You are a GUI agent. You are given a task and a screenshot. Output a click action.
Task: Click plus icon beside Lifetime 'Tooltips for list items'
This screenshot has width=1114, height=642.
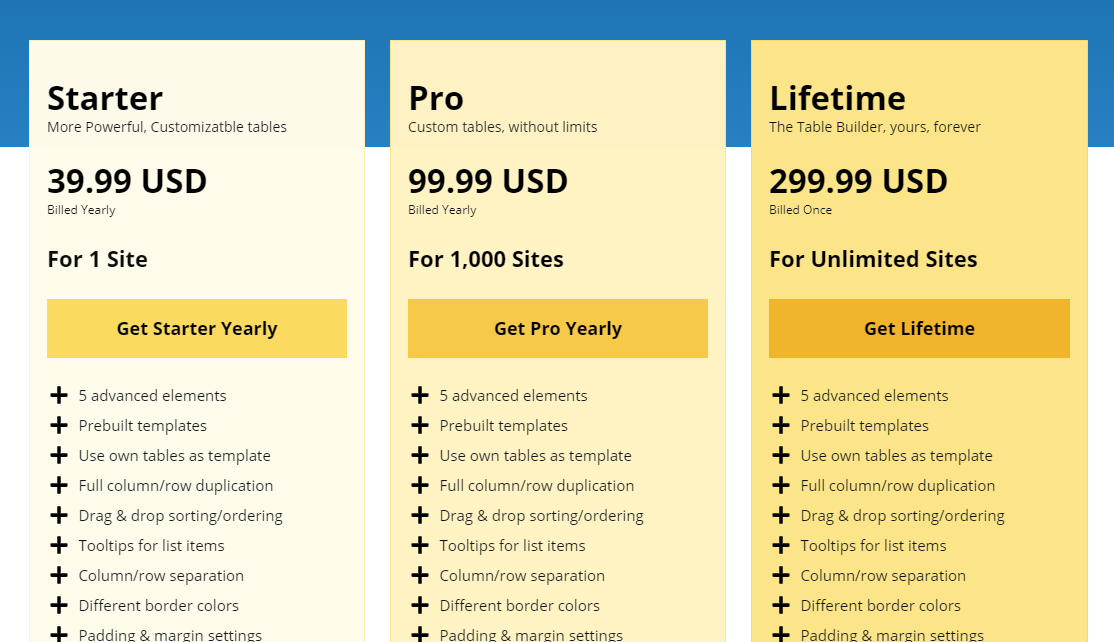(x=781, y=545)
